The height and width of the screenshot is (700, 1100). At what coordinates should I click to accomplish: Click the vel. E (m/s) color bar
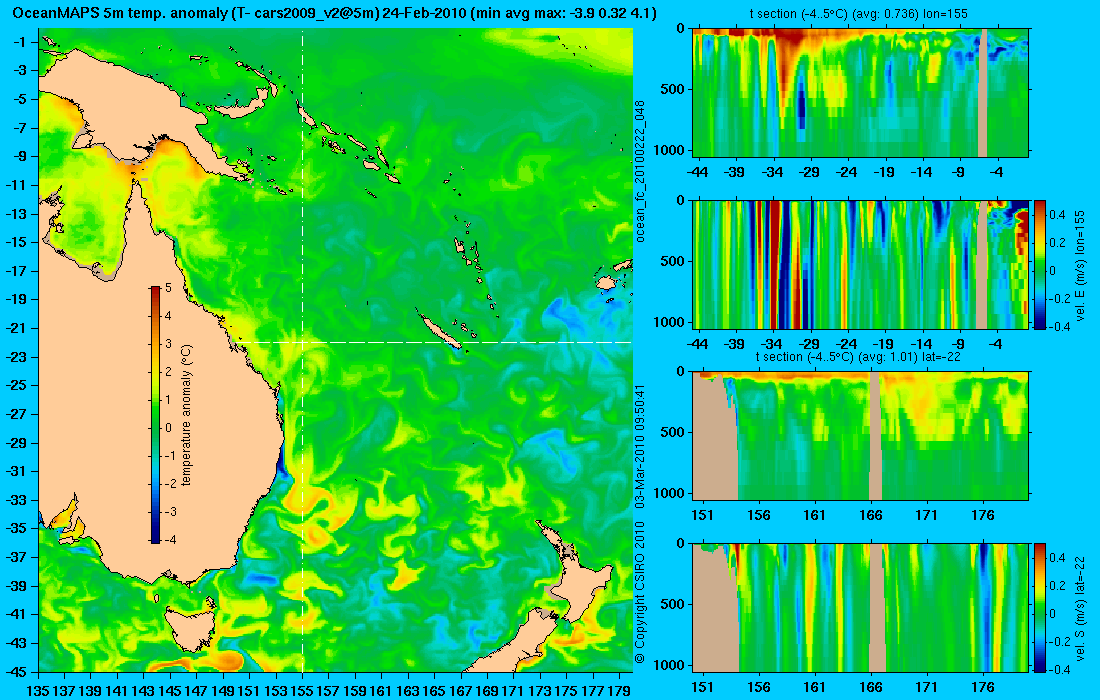click(1040, 264)
